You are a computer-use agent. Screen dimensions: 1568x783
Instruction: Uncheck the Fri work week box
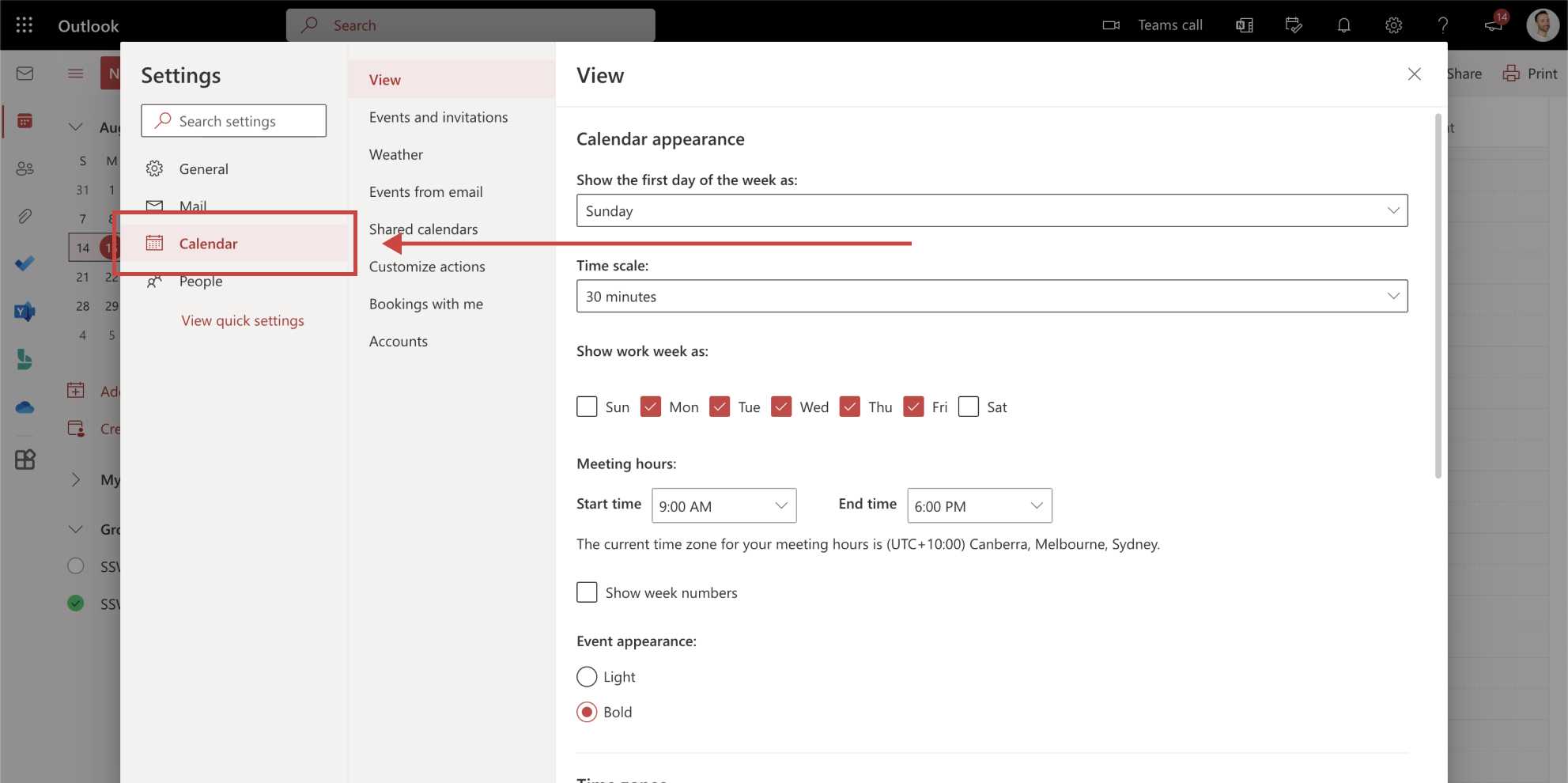[914, 407]
